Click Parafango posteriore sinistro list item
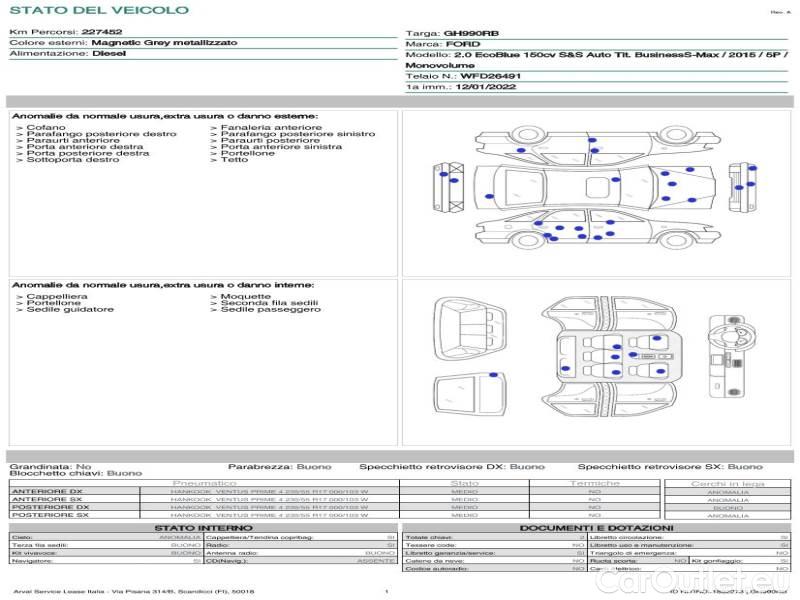Image resolution: width=800 pixels, height=600 pixels. pyautogui.click(x=297, y=134)
